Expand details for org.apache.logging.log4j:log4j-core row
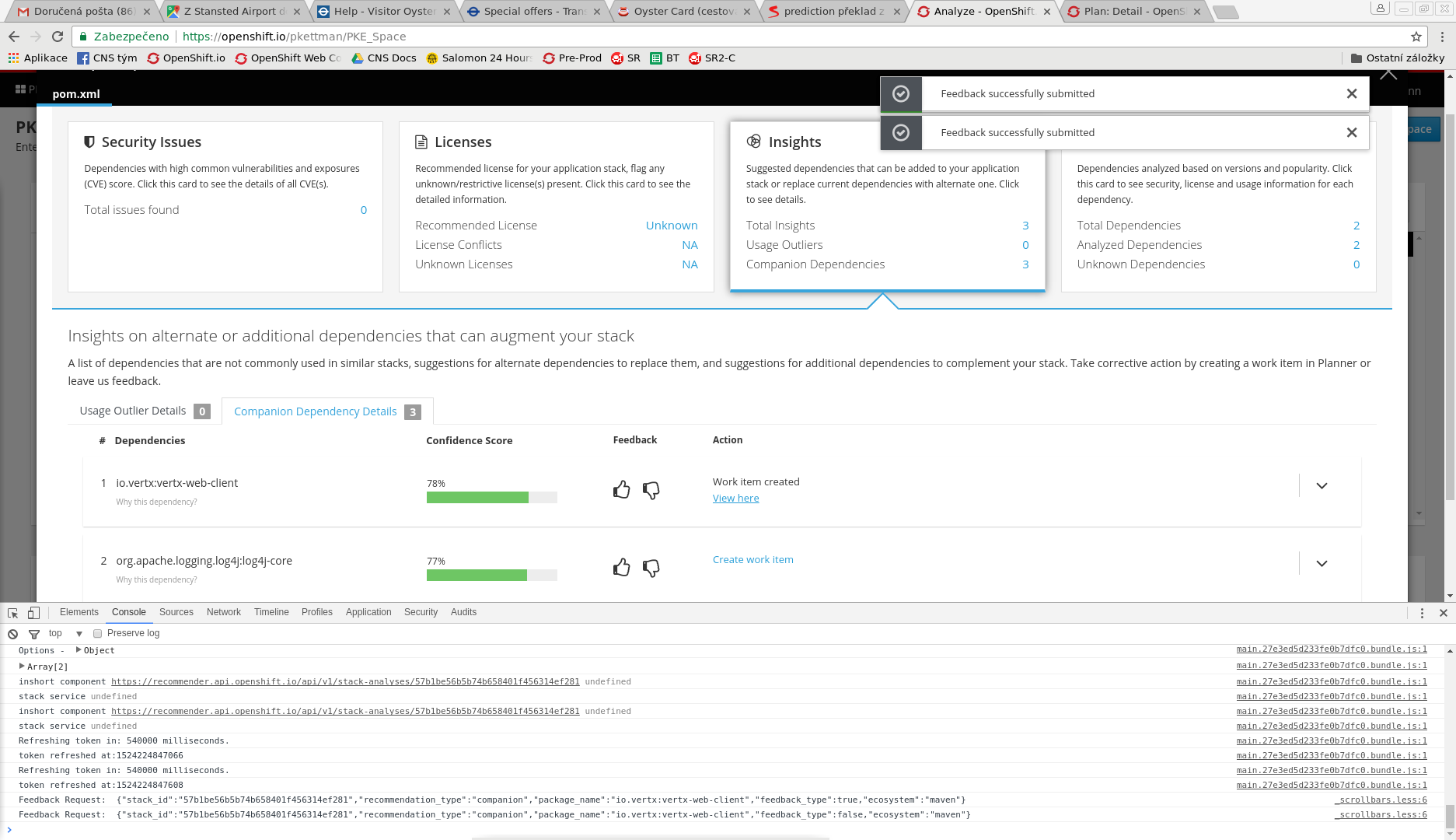This screenshot has width=1456, height=840. coord(1322,563)
